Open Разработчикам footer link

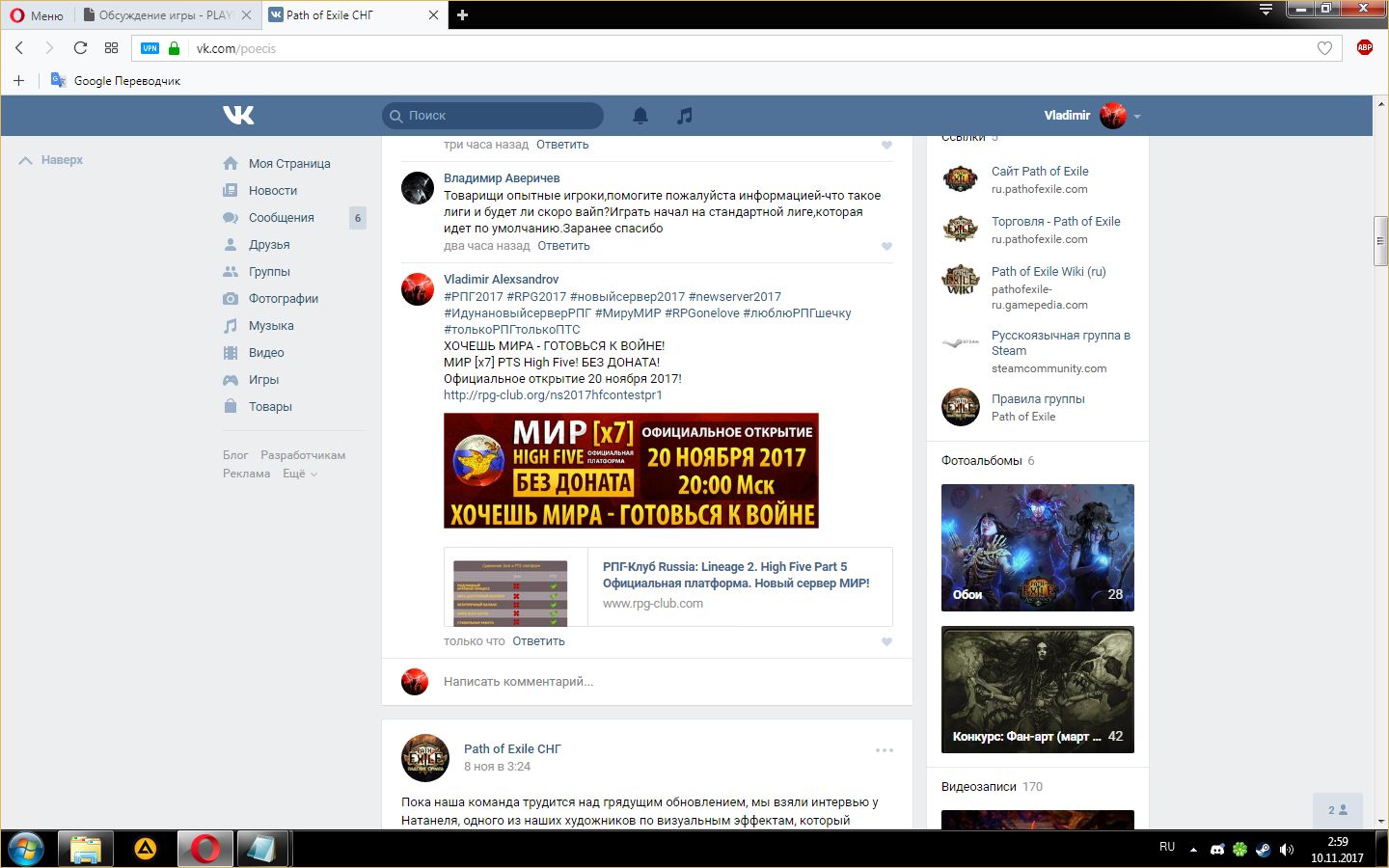point(303,455)
